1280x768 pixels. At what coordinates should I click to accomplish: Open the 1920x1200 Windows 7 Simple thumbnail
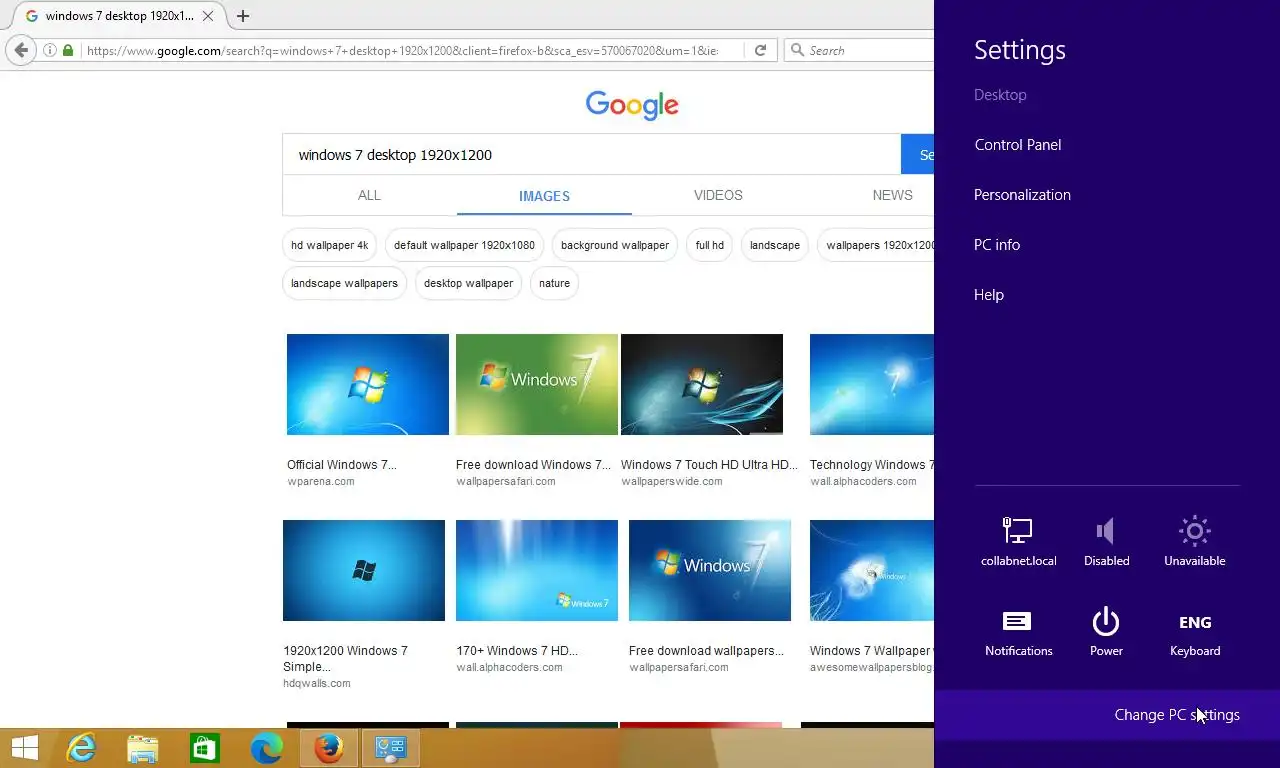tap(364, 570)
